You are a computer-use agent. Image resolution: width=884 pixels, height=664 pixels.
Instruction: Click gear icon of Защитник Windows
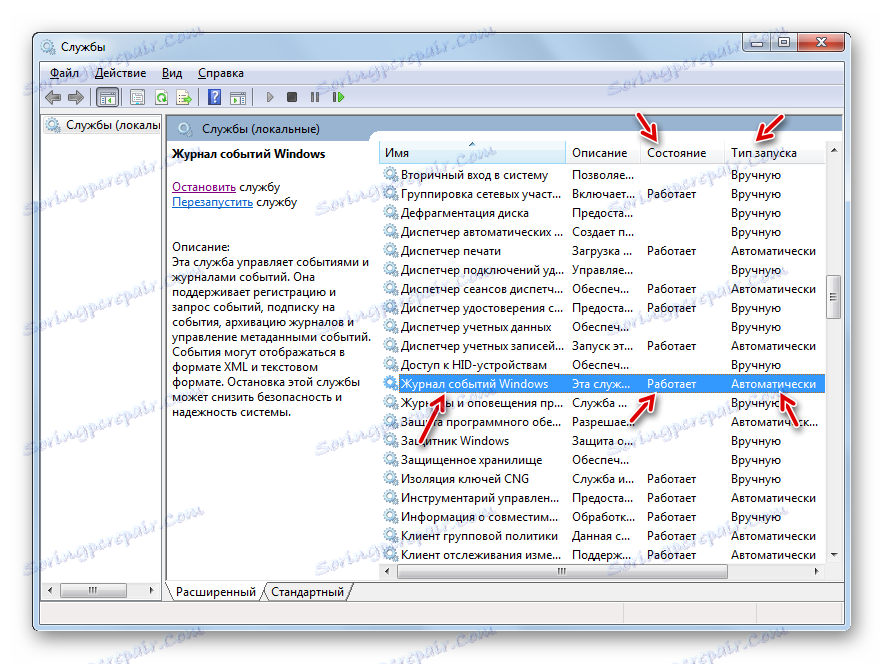(391, 441)
